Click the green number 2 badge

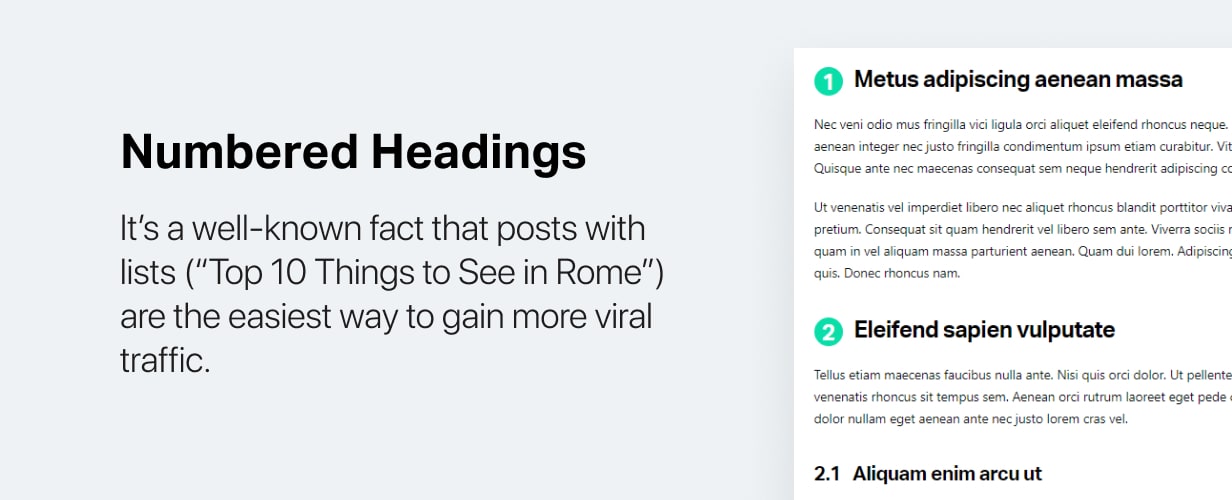(x=828, y=332)
